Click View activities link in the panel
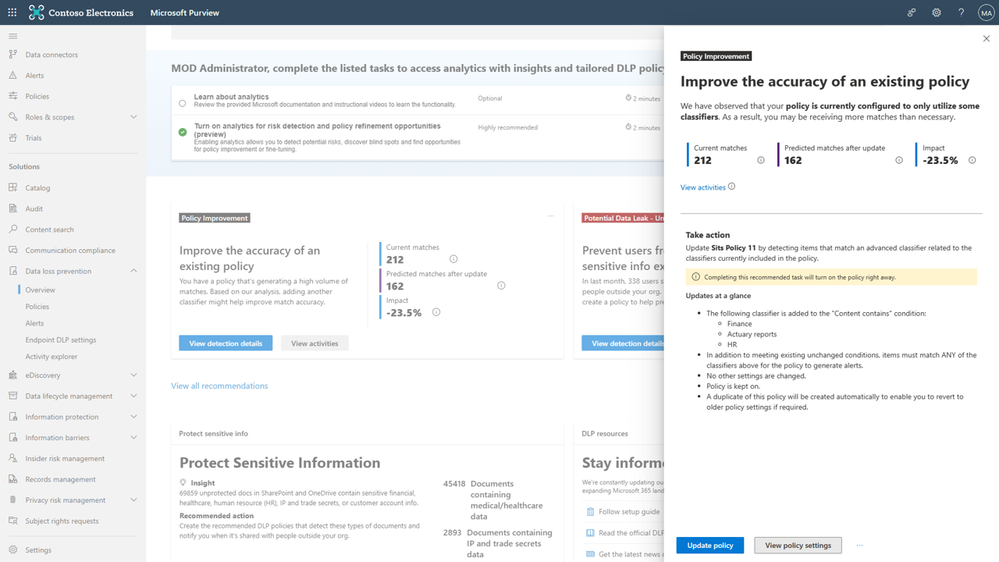Viewport: 999px width, 562px height. click(703, 187)
